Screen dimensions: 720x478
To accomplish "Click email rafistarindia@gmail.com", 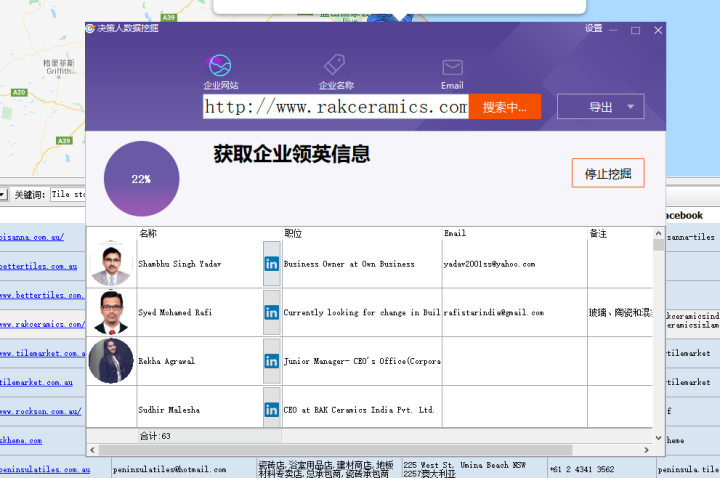I will tap(494, 313).
